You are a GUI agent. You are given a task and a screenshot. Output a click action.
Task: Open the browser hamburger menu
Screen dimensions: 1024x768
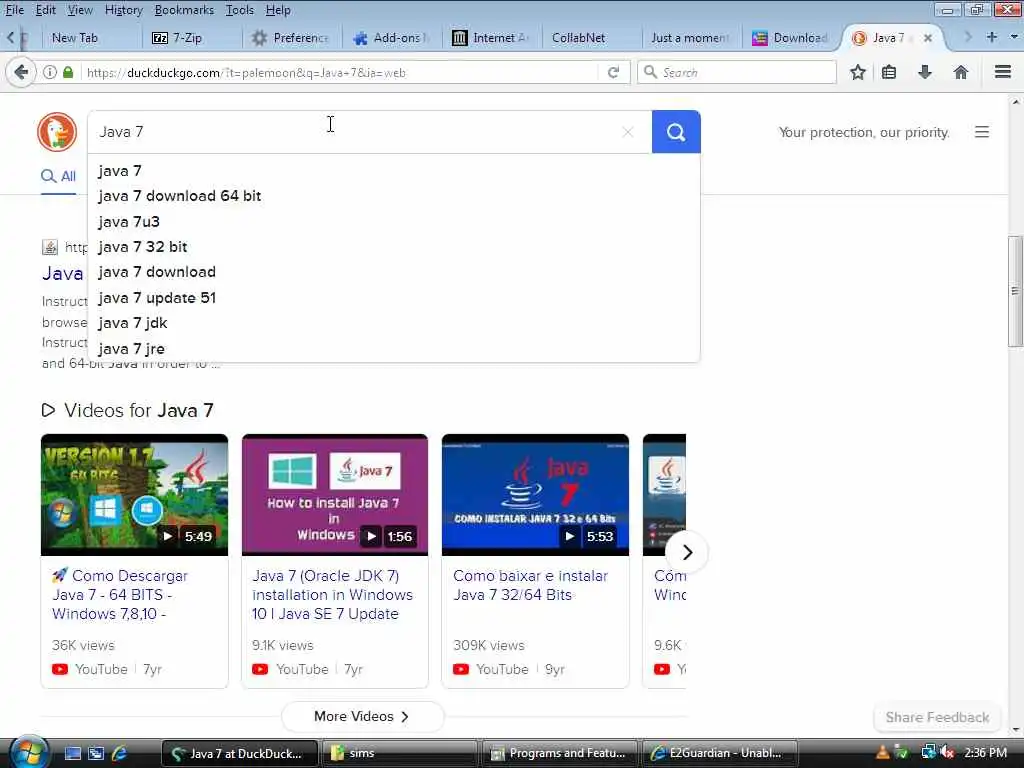click(x=1003, y=72)
